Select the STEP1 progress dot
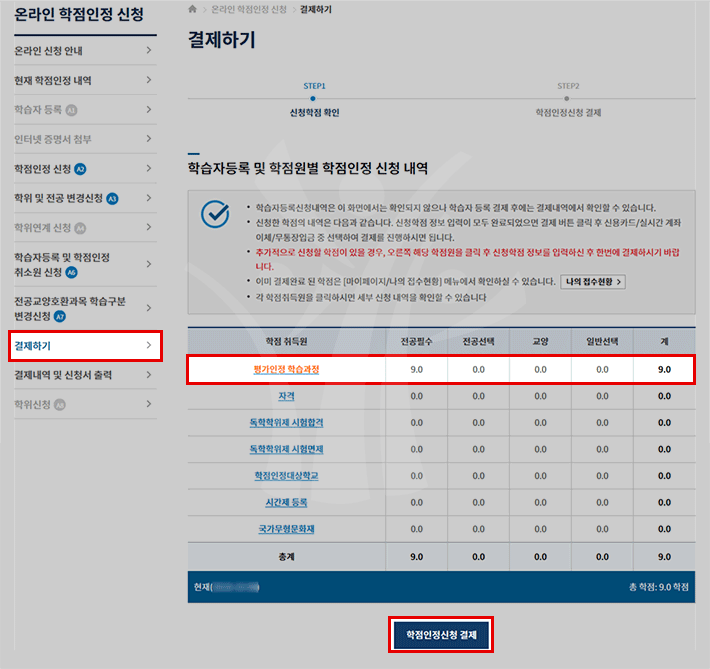Image resolution: width=710 pixels, height=669 pixels. coord(314,98)
